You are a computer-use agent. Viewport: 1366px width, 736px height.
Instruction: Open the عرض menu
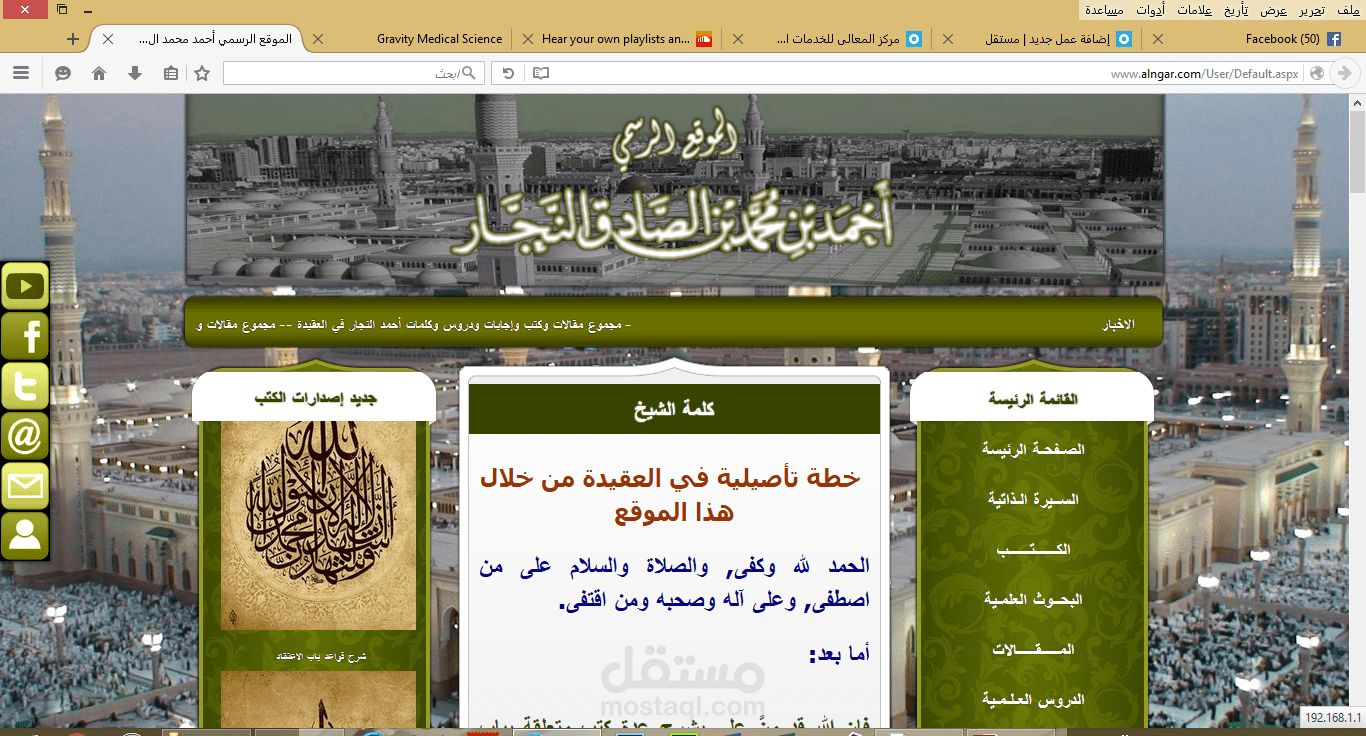pos(1274,10)
